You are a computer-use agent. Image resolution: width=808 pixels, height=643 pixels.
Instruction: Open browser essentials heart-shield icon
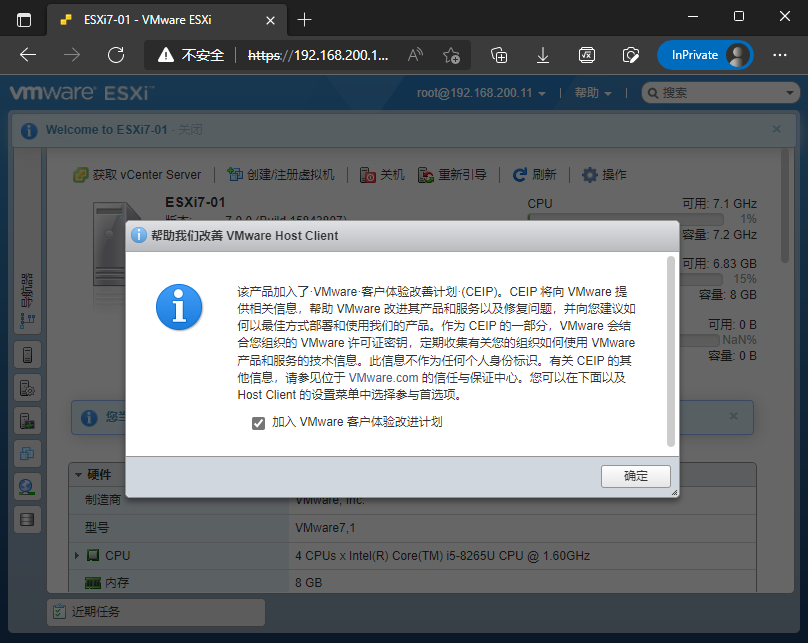click(630, 55)
